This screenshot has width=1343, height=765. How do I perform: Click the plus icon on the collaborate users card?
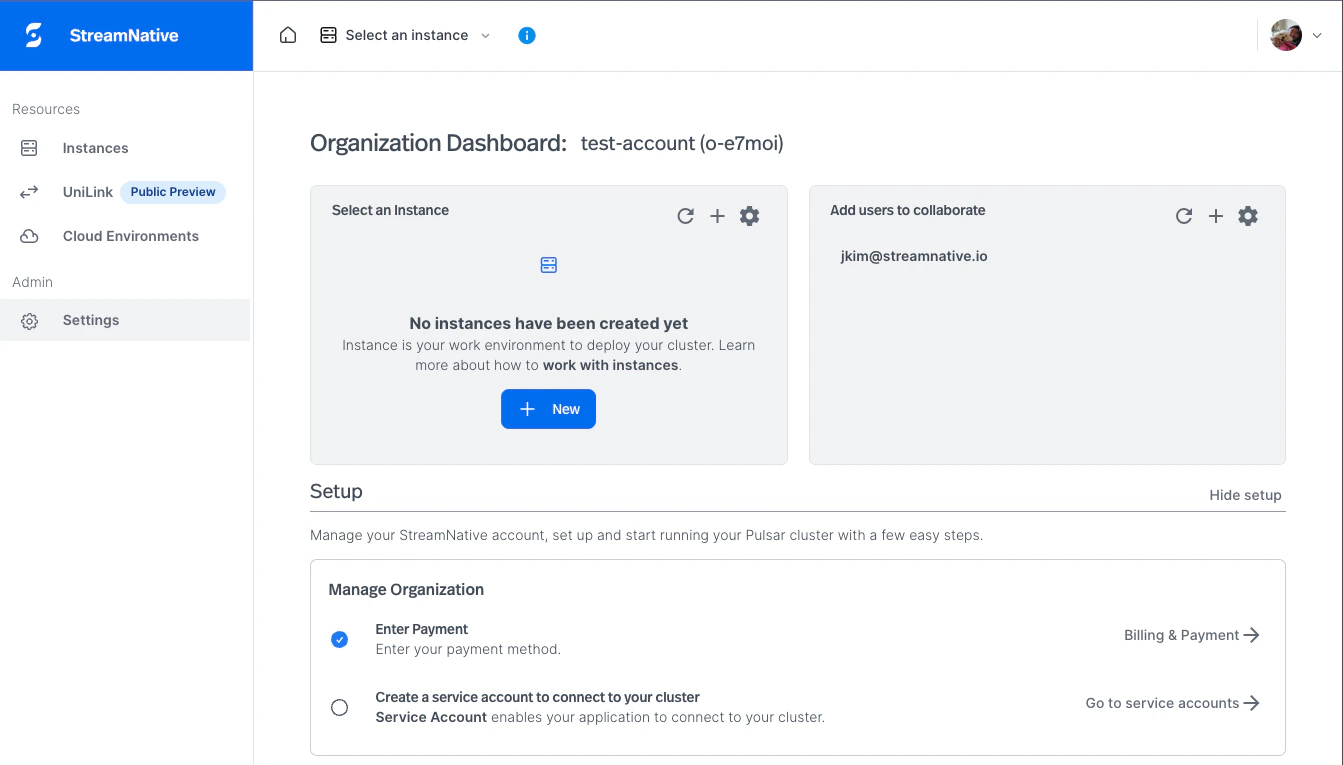(1216, 215)
